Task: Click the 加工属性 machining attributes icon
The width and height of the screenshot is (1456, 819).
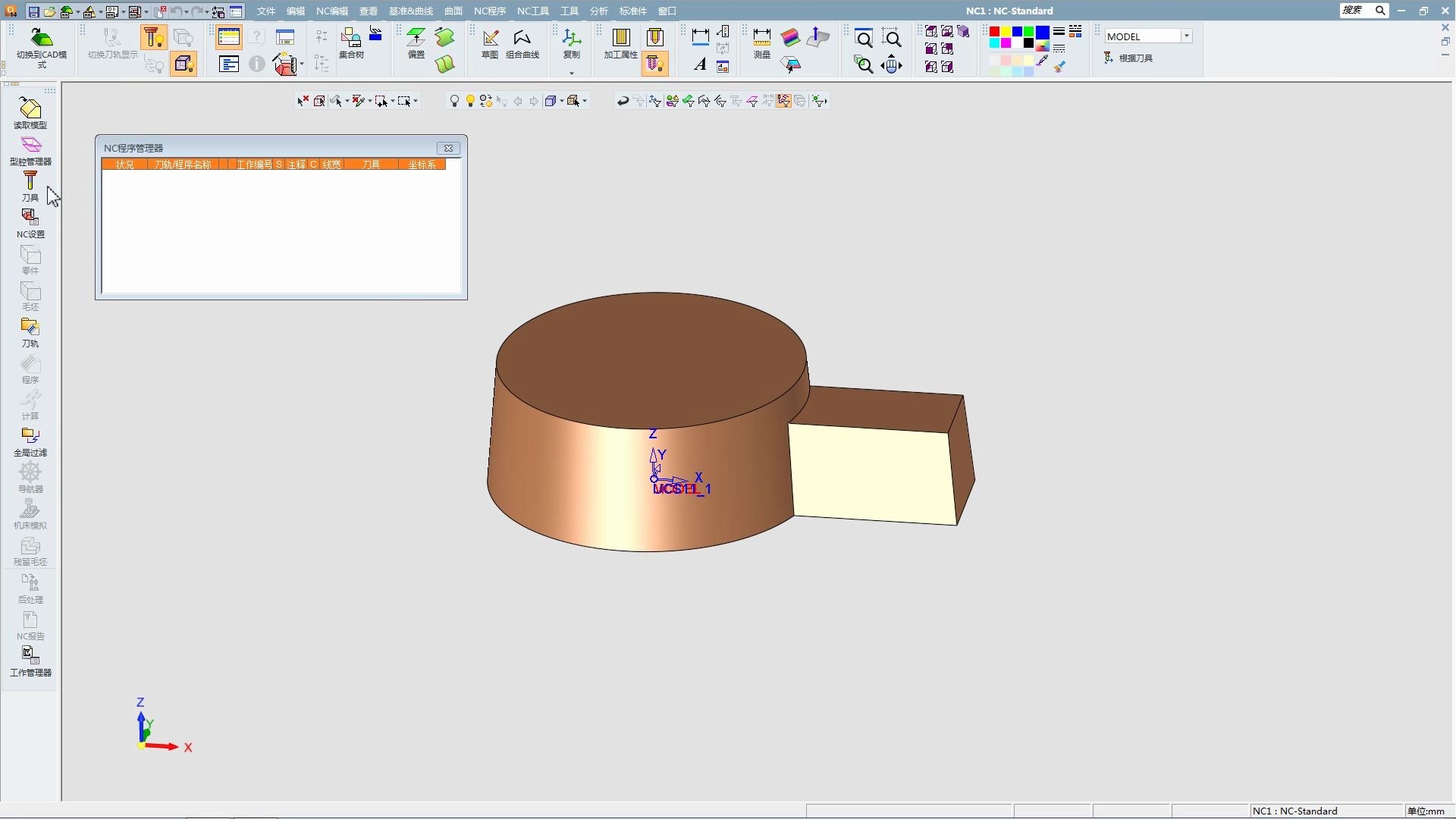Action: tap(620, 38)
